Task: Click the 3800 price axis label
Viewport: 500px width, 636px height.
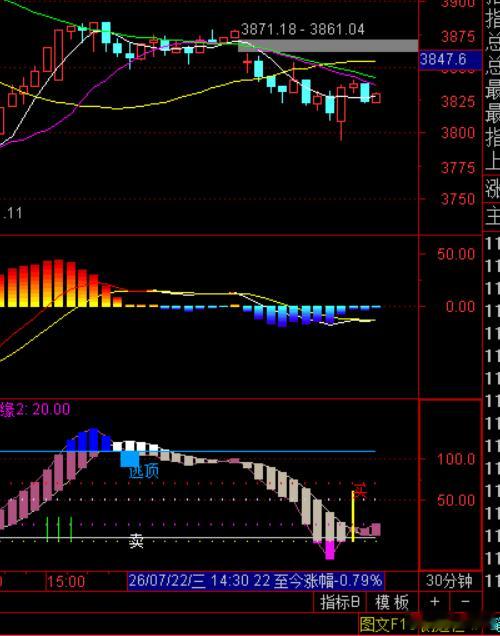Action: click(458, 133)
